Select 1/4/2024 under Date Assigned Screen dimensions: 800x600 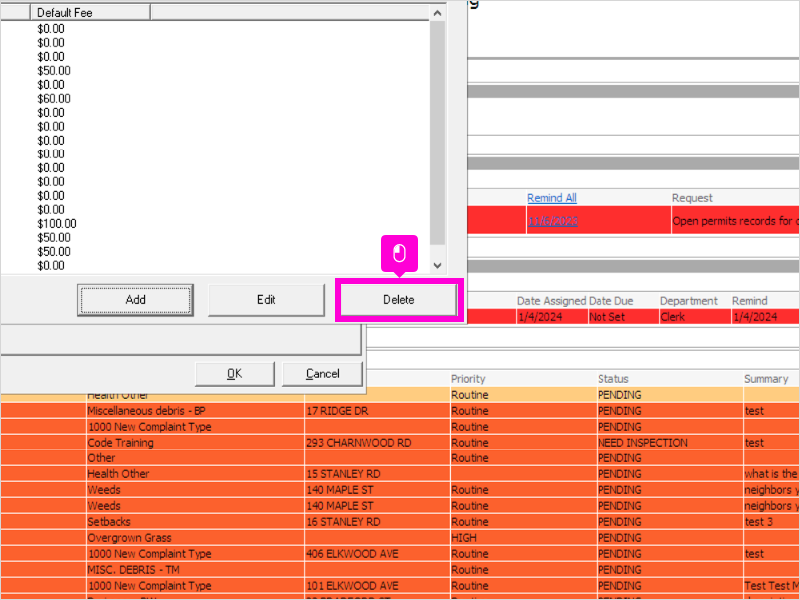pos(552,317)
